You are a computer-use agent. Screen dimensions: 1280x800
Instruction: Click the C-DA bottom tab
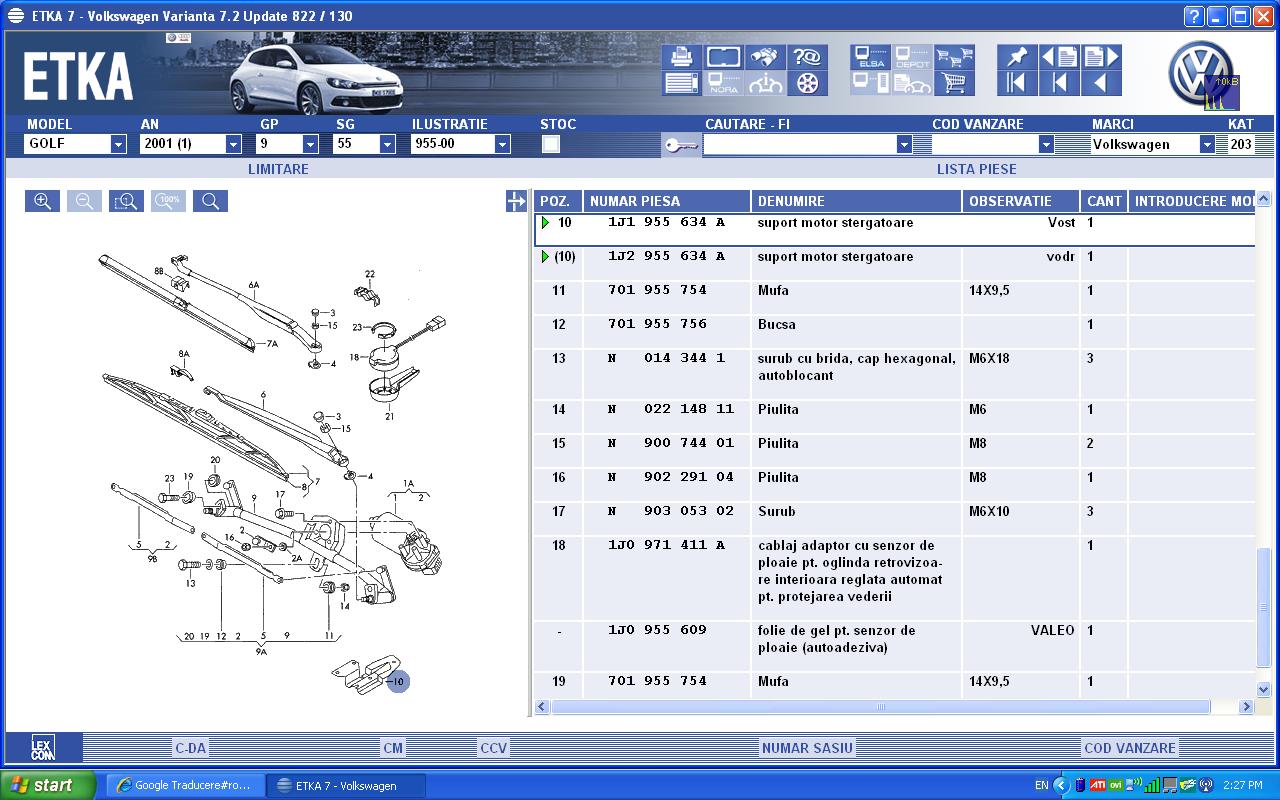click(190, 748)
